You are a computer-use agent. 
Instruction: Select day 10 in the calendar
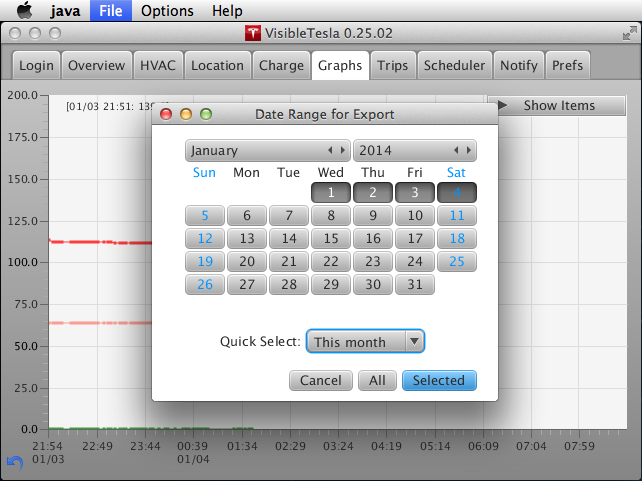click(x=415, y=215)
